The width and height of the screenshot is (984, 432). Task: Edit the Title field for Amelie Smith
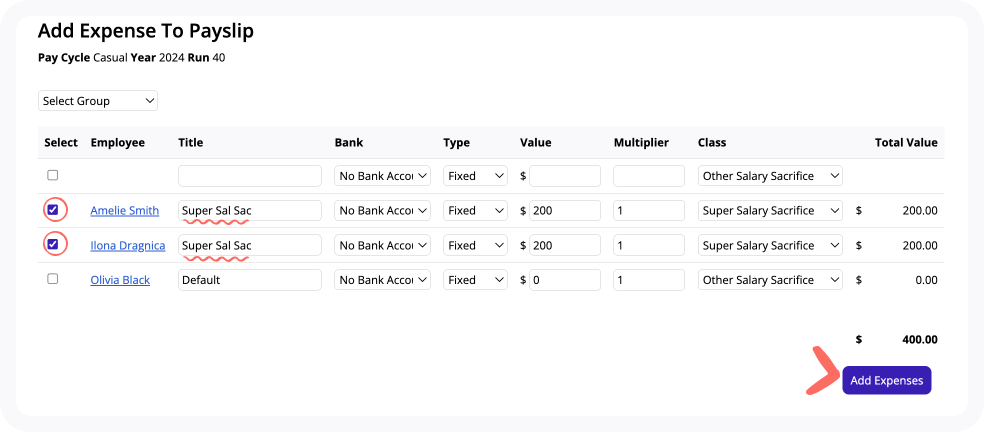pyautogui.click(x=250, y=210)
